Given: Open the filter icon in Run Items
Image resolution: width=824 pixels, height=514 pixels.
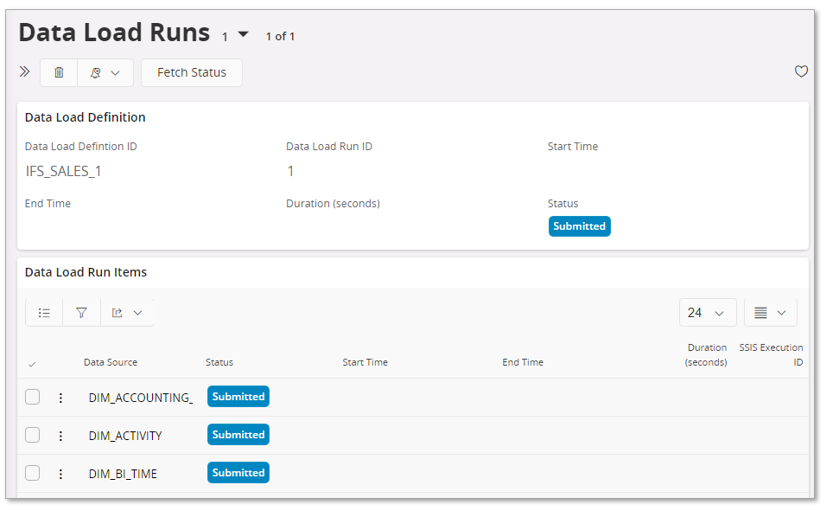Looking at the screenshot, I should pyautogui.click(x=82, y=313).
